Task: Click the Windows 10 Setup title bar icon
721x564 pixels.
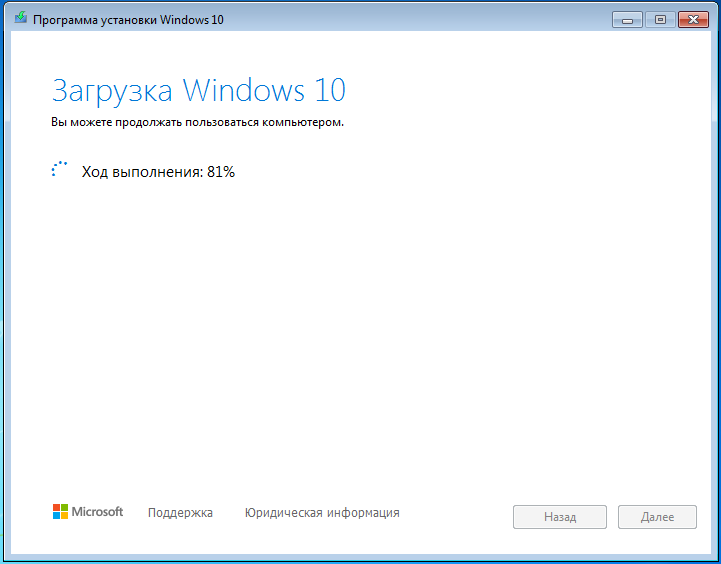Action: pyautogui.click(x=21, y=19)
